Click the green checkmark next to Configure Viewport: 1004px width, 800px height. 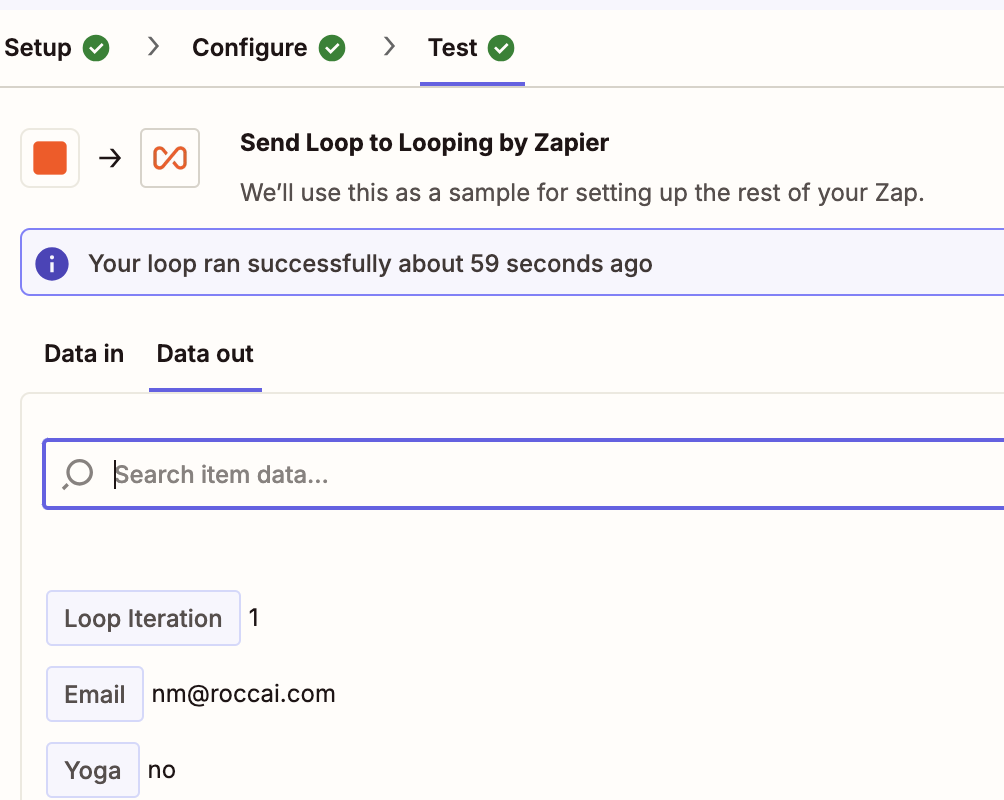[332, 48]
